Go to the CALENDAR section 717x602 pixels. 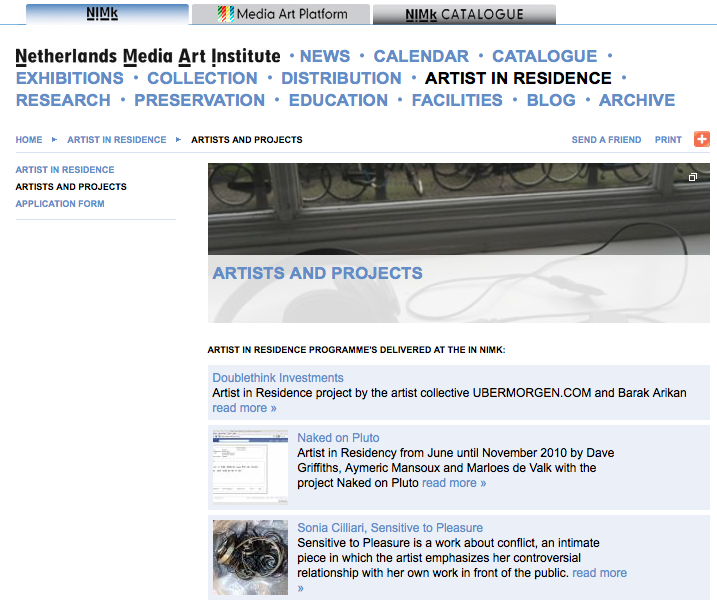[x=421, y=56]
